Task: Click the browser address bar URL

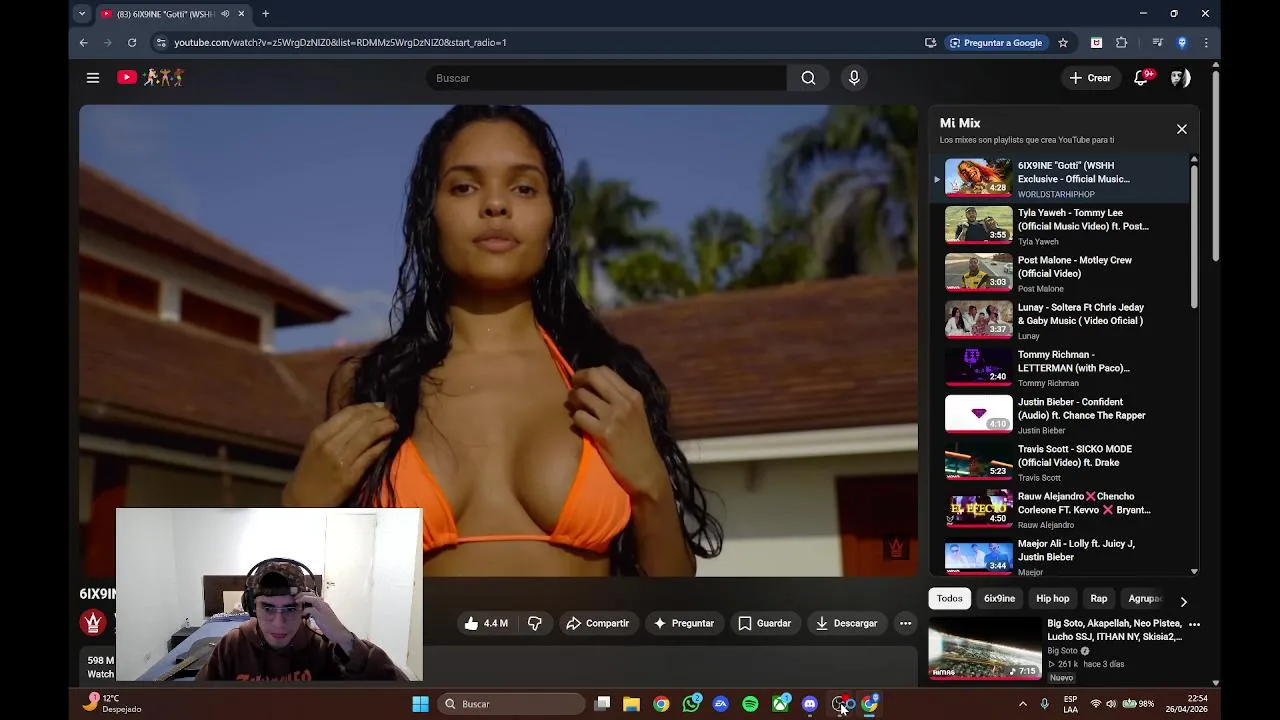Action: (x=340, y=43)
